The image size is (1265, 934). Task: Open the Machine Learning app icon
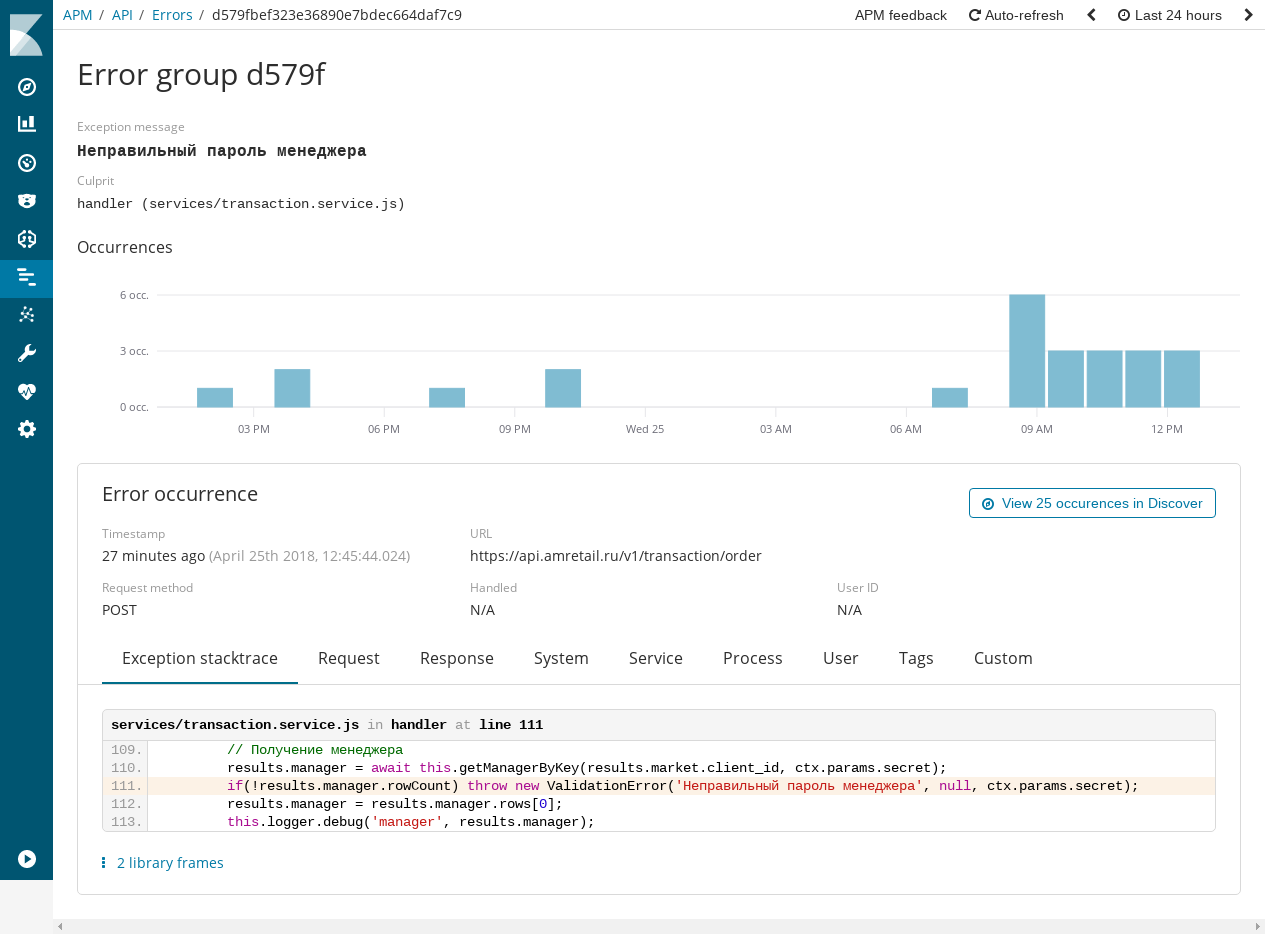click(x=26, y=239)
